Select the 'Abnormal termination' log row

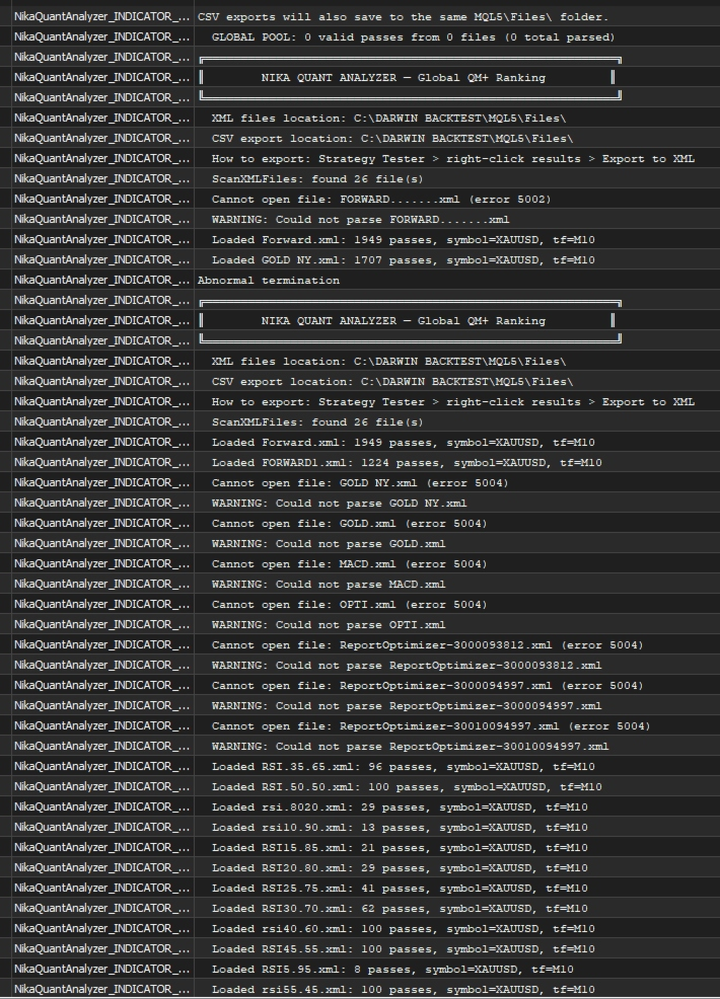tap(360, 280)
